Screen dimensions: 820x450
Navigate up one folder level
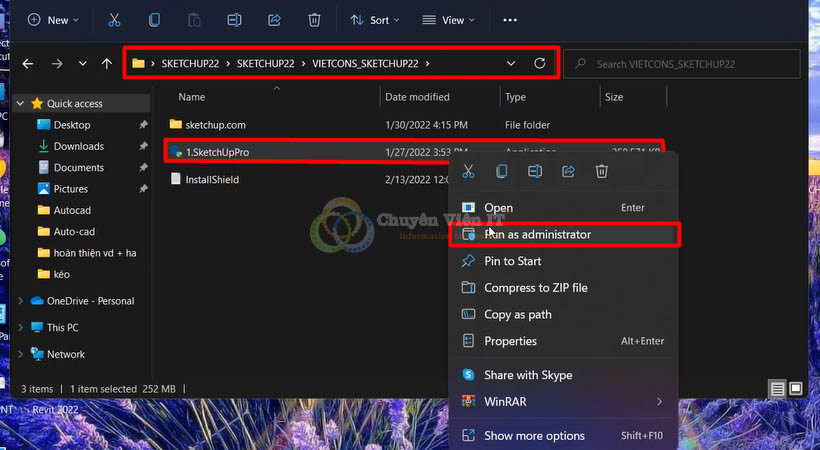click(x=107, y=64)
